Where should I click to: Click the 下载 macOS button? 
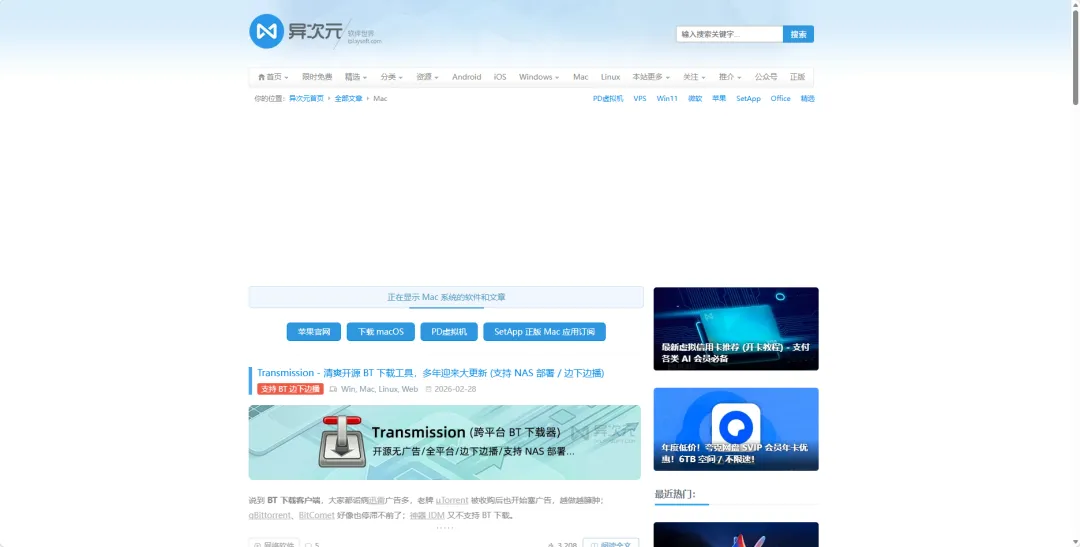pyautogui.click(x=381, y=331)
